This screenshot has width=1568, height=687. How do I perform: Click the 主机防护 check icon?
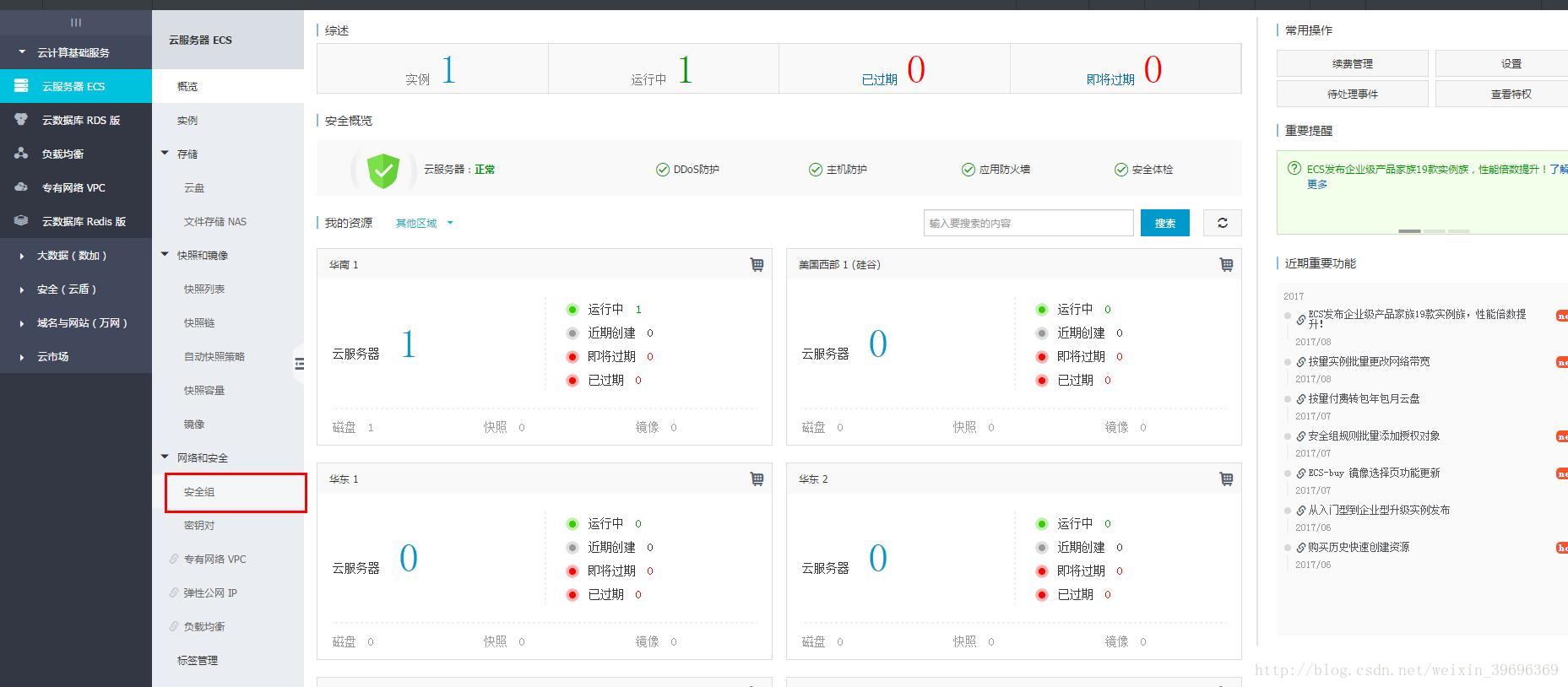[x=816, y=170]
